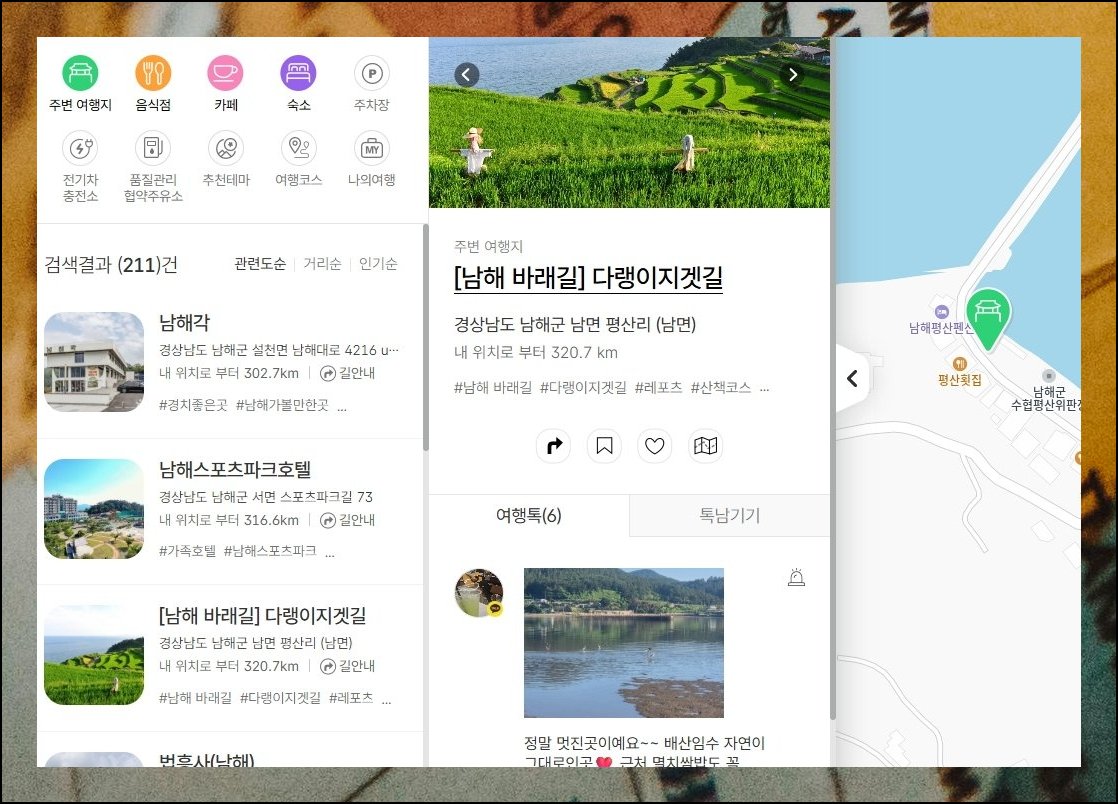Viewport: 1118px width, 804px height.
Task: Click the #남해스포츠파크 hashtag
Action: (x=270, y=551)
